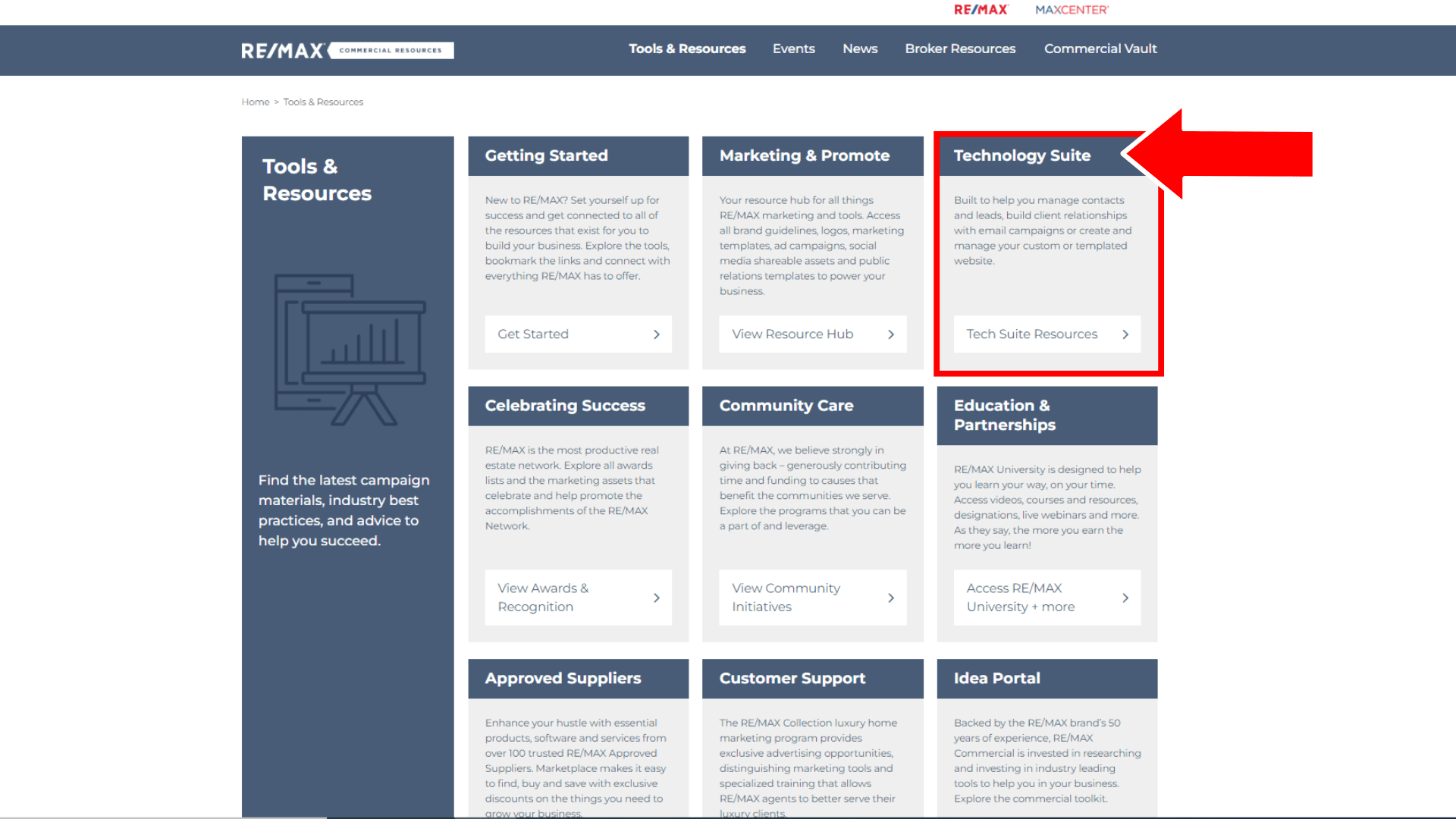Click the Tools & Resources breadcrumb
This screenshot has height=819, width=1456.
click(x=323, y=102)
